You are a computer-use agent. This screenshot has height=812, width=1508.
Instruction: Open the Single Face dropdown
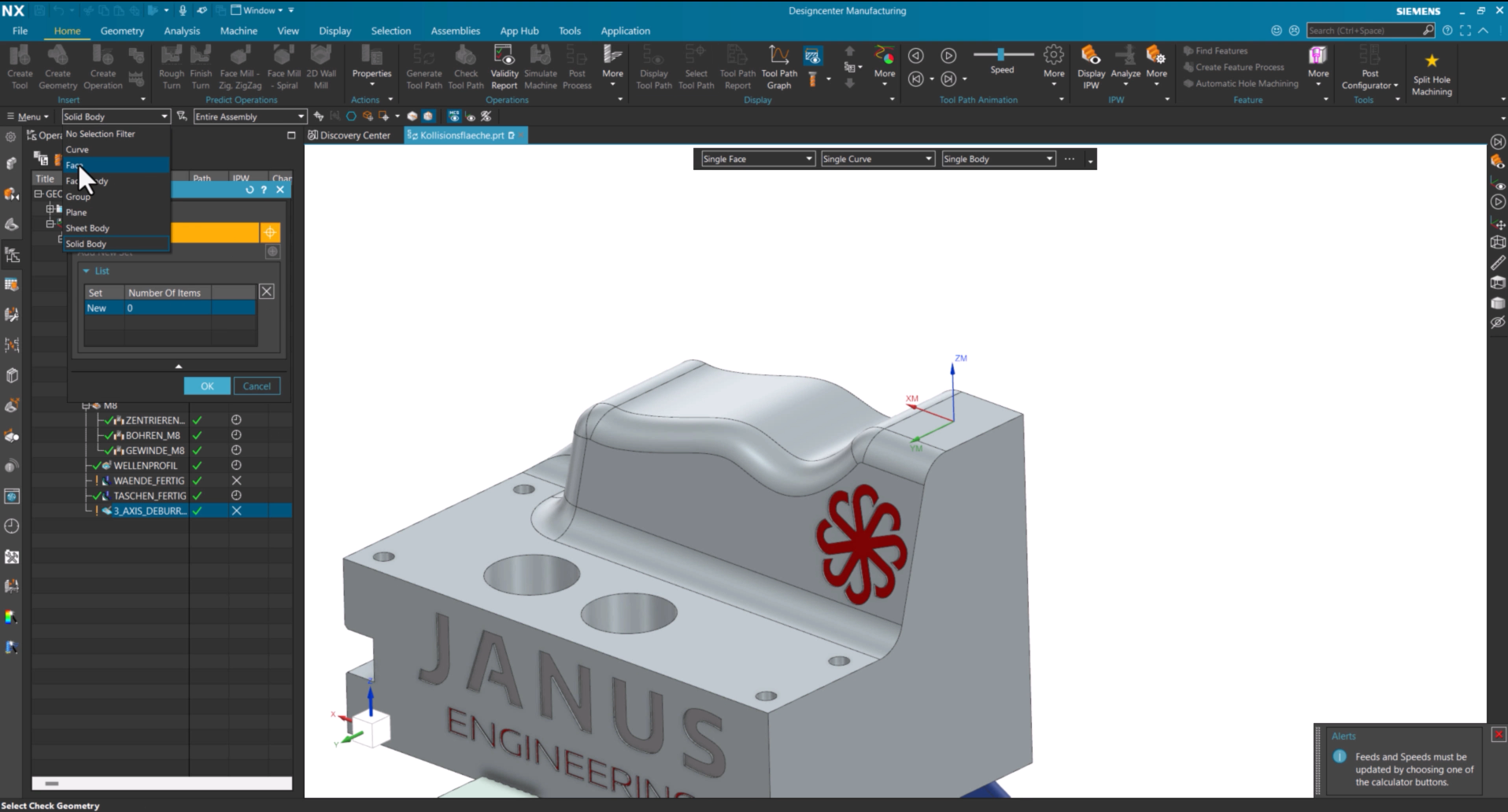tap(757, 159)
